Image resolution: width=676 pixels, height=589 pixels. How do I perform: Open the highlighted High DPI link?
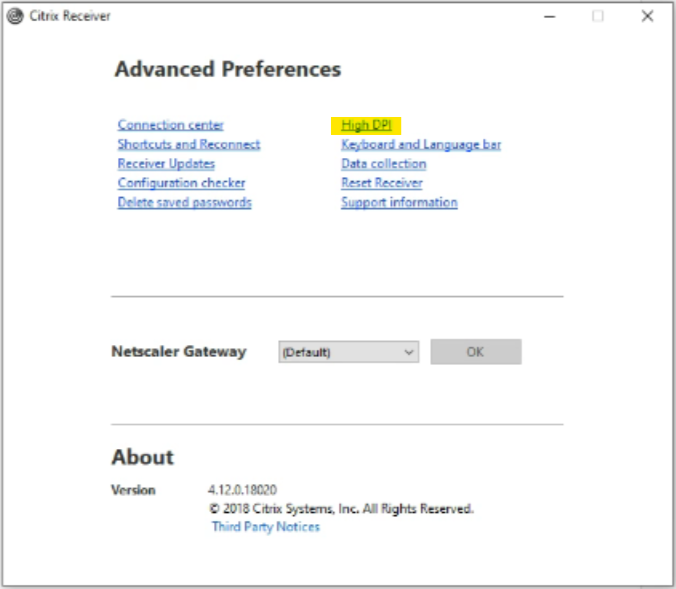click(365, 125)
